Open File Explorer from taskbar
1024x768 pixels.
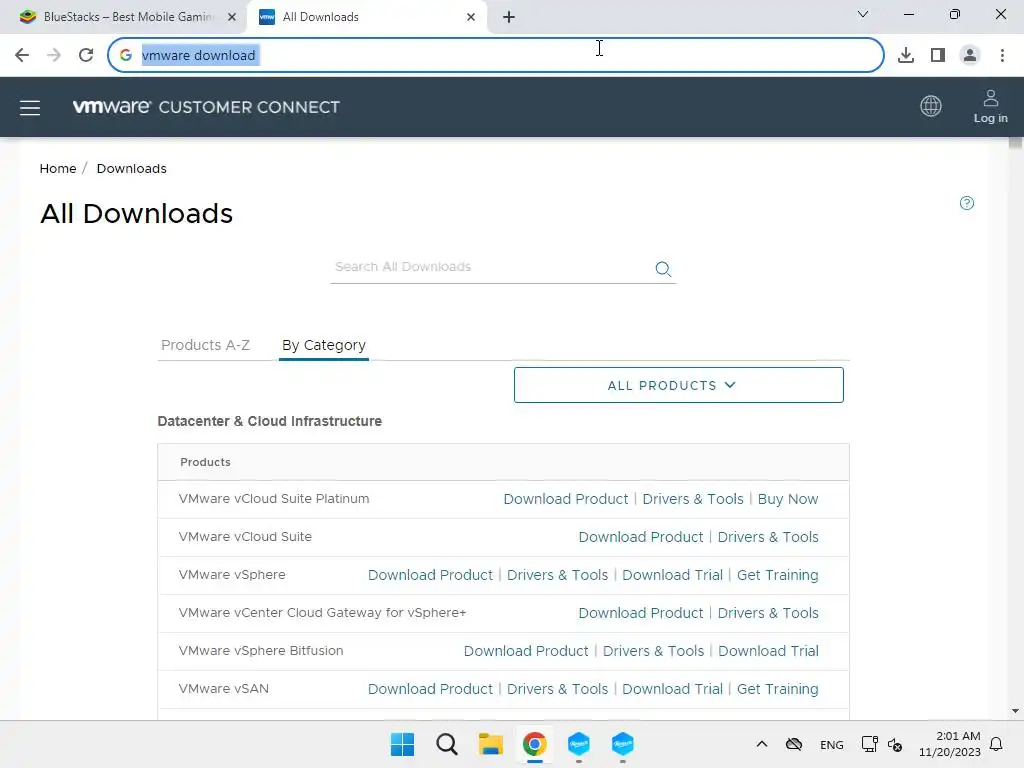pyautogui.click(x=490, y=744)
